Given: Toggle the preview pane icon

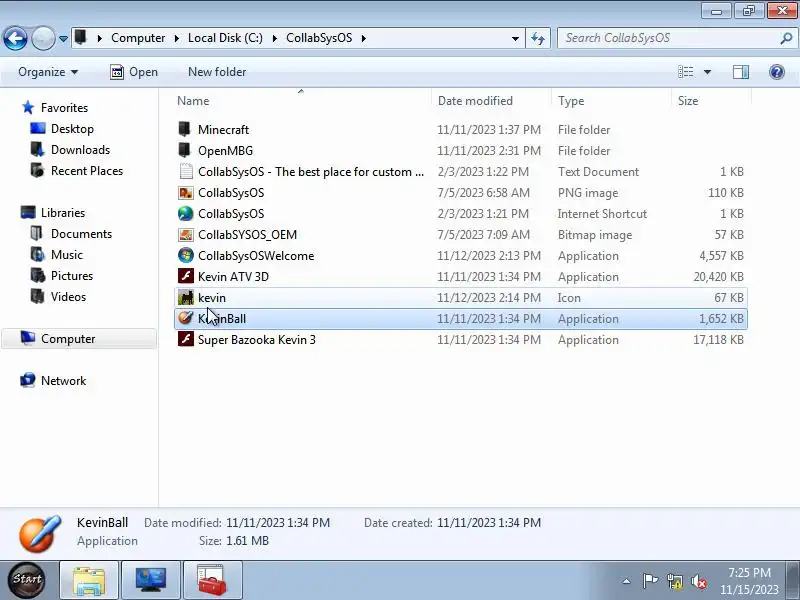Looking at the screenshot, I should 741,72.
